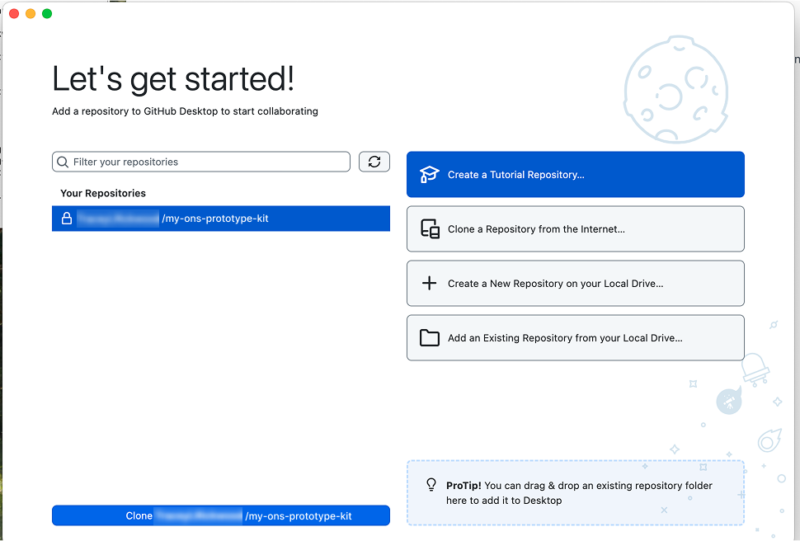Click the red close window button

14,14
